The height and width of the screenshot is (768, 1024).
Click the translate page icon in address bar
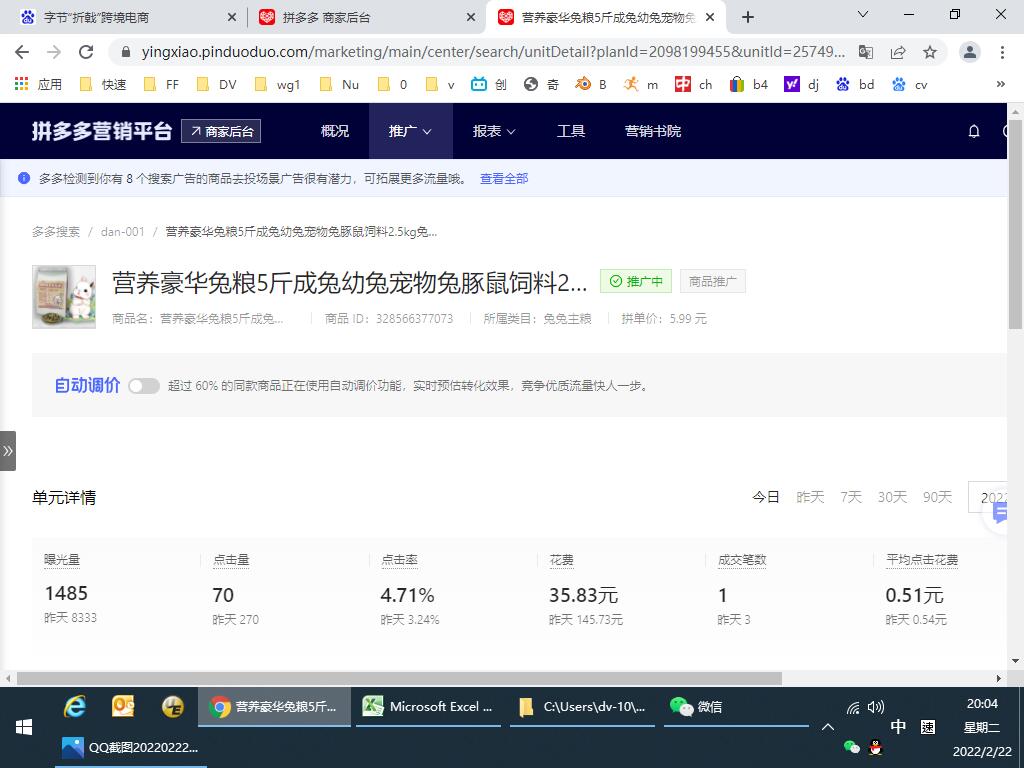click(x=866, y=52)
